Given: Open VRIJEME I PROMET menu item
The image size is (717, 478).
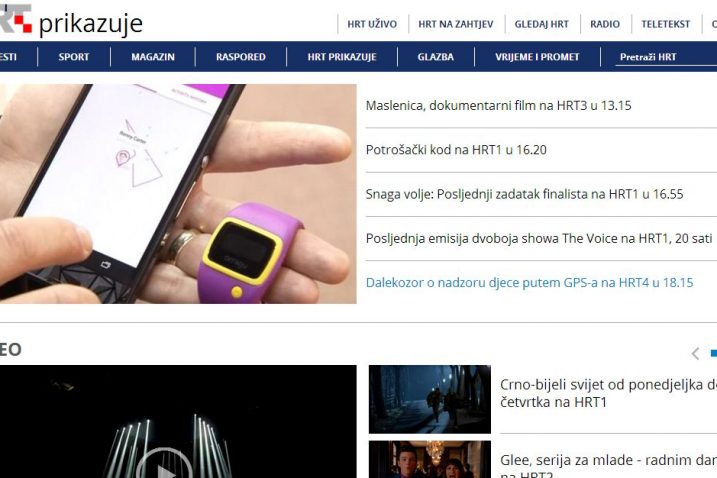Looking at the screenshot, I should [537, 57].
